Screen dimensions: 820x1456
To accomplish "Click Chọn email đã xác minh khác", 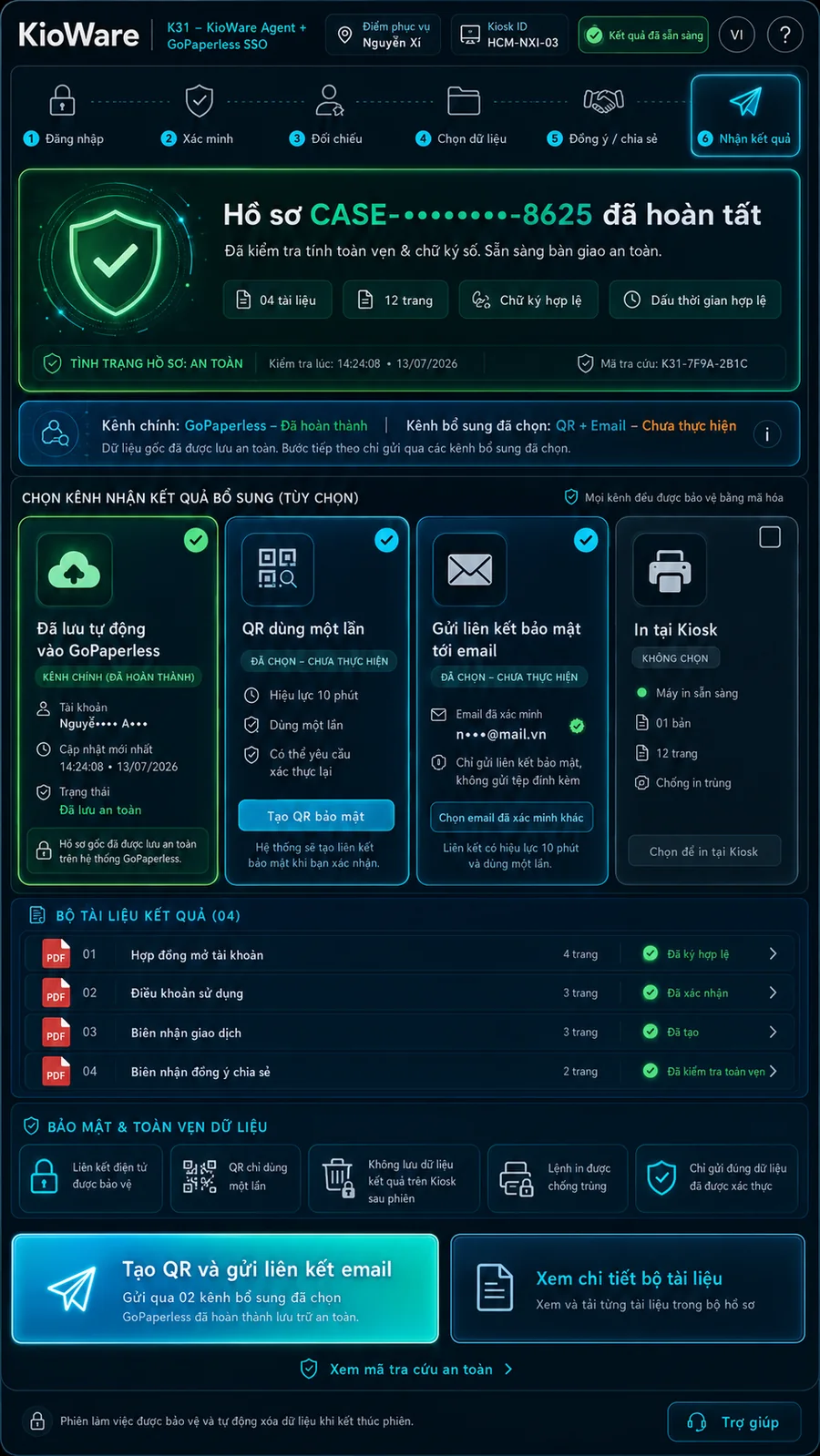I will 511,818.
